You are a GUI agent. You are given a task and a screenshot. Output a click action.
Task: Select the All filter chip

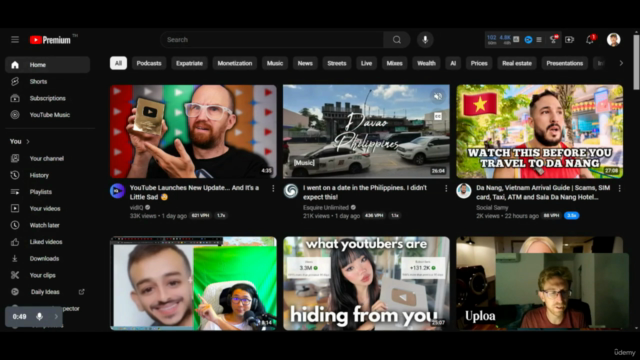[118, 63]
